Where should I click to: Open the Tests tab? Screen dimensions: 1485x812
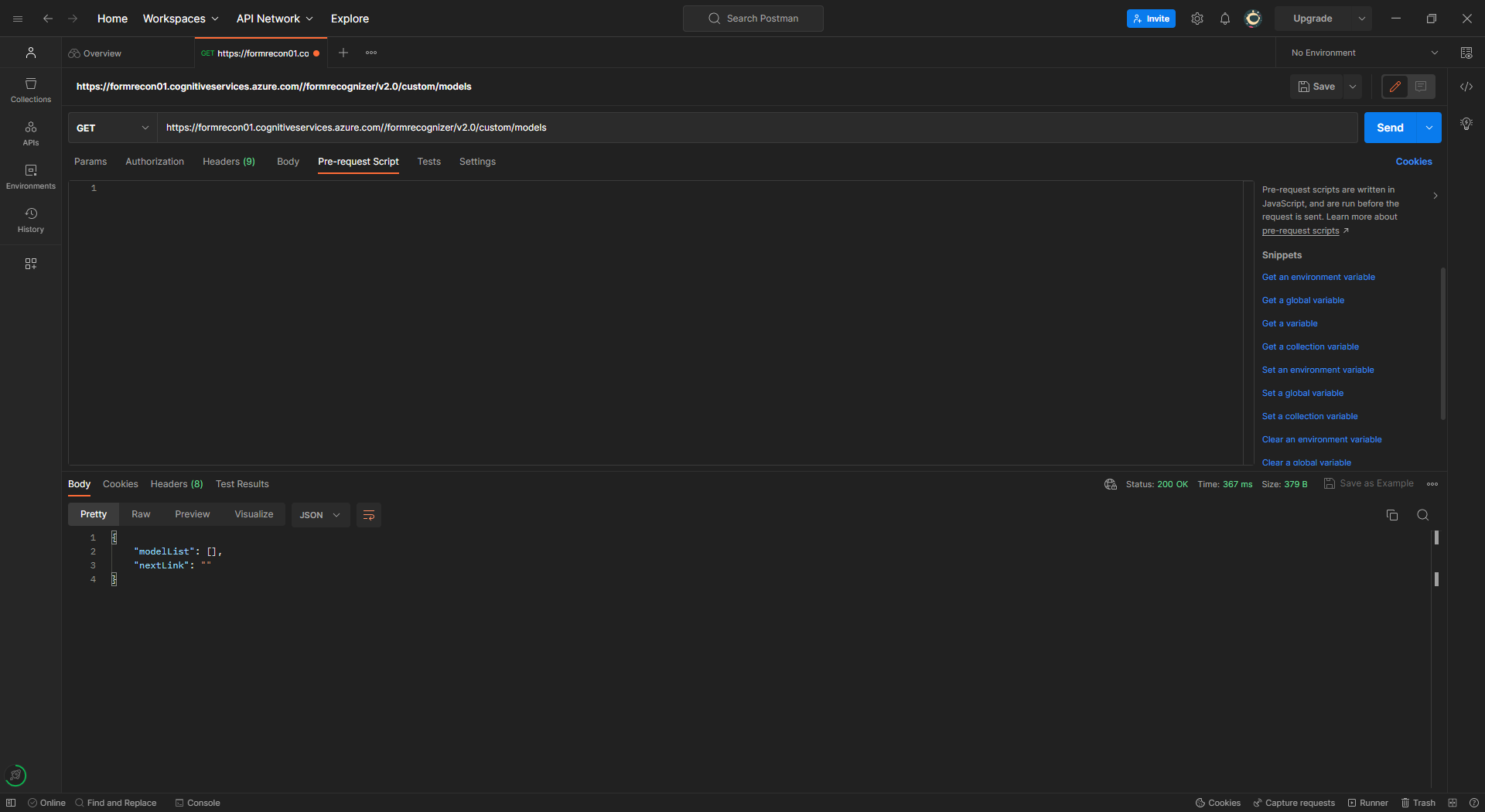pos(429,162)
